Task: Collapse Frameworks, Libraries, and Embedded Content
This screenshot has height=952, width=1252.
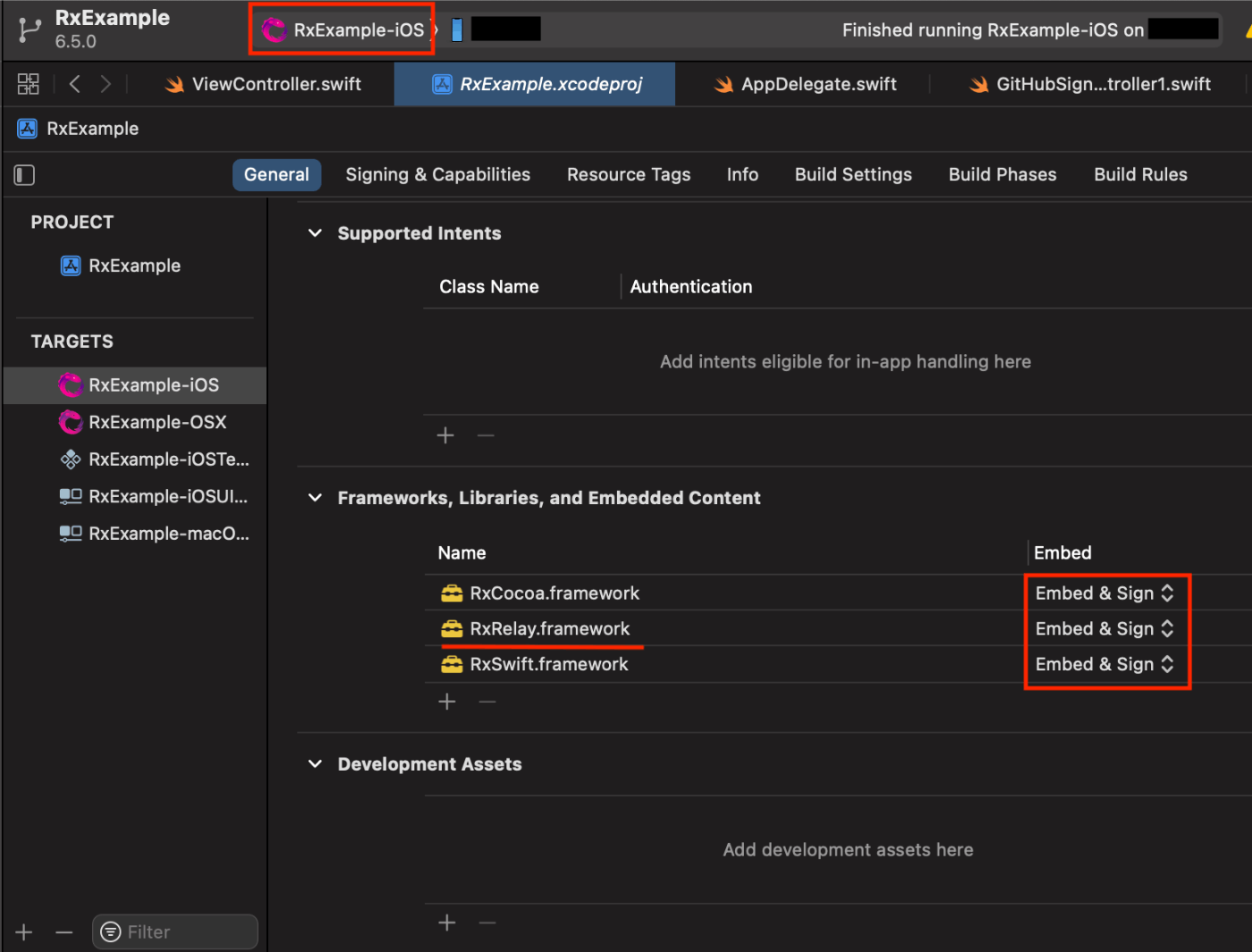Action: coord(315,498)
